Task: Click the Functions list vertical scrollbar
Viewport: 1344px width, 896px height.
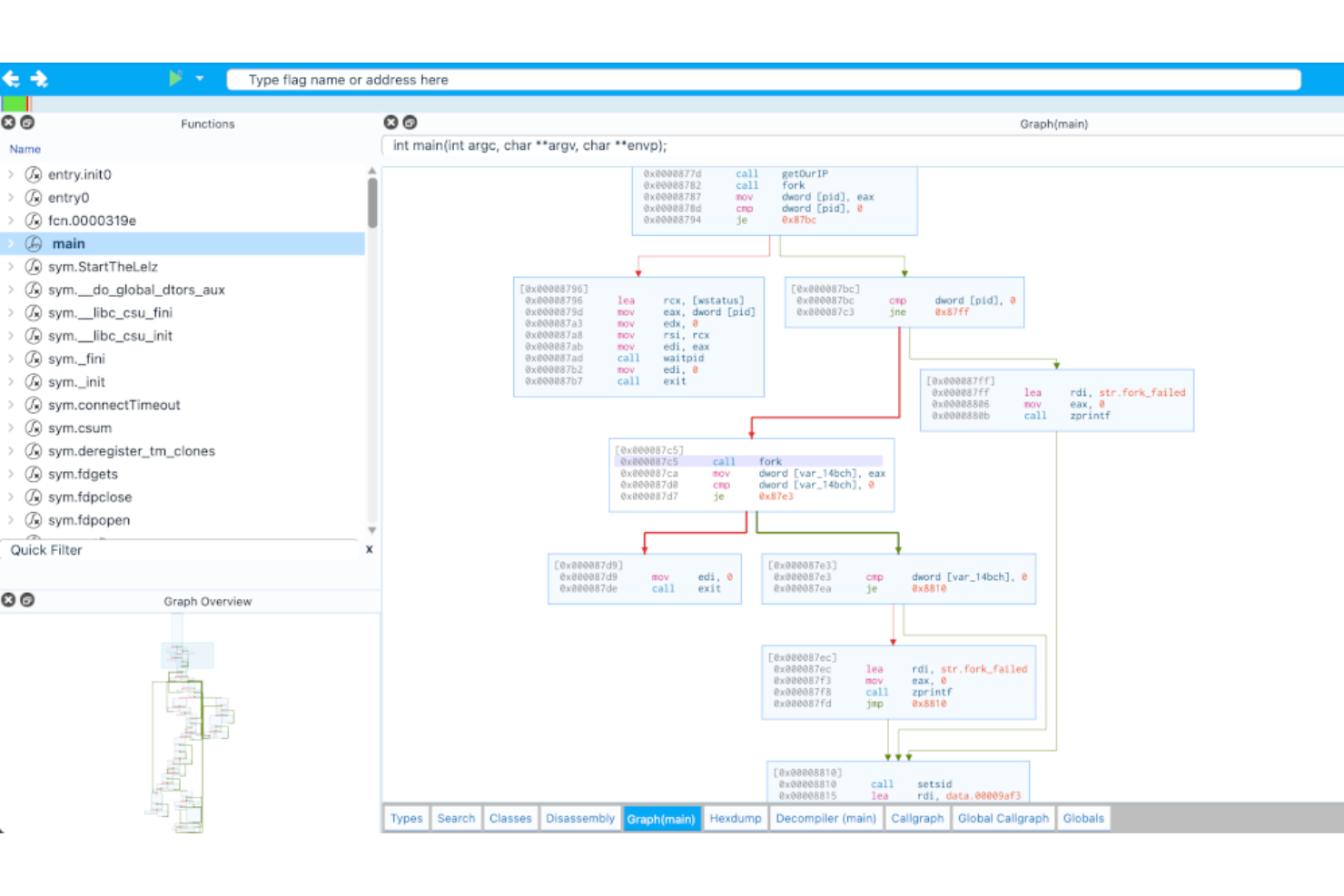Action: pos(371,202)
